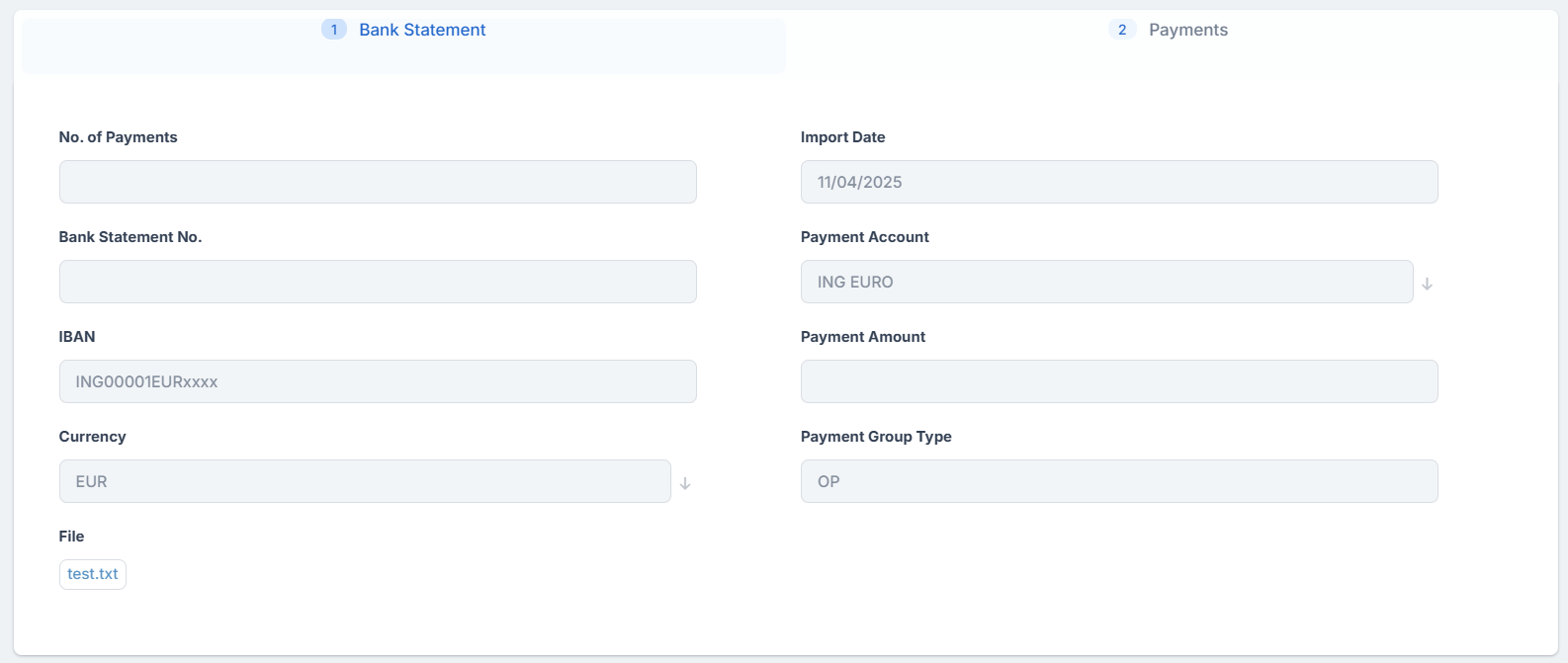Image resolution: width=1568 pixels, height=663 pixels.
Task: Click the step 1 number badge
Action: click(334, 30)
